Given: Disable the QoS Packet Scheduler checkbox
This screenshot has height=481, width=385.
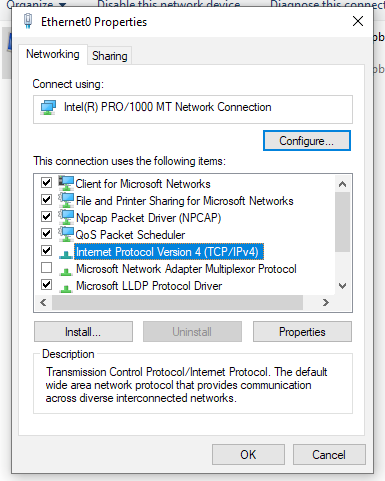Looking at the screenshot, I should coord(46,234).
